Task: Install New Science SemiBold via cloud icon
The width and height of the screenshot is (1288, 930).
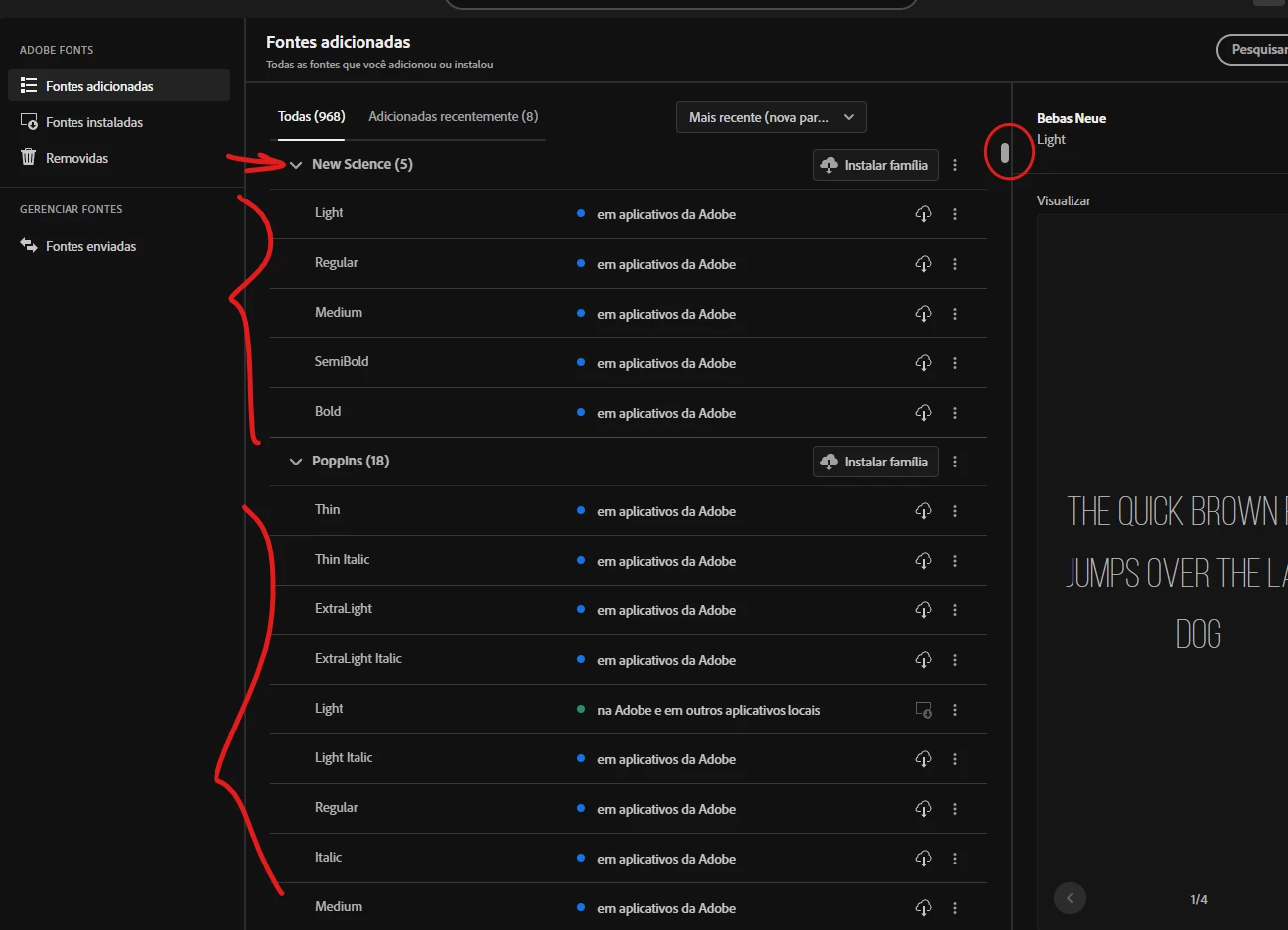Action: [x=924, y=363]
